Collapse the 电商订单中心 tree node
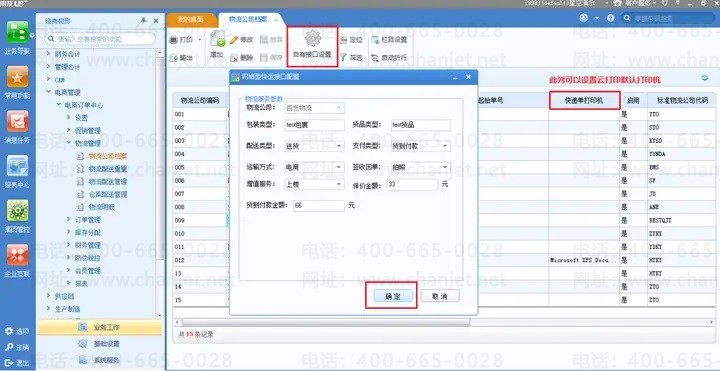 [58, 105]
